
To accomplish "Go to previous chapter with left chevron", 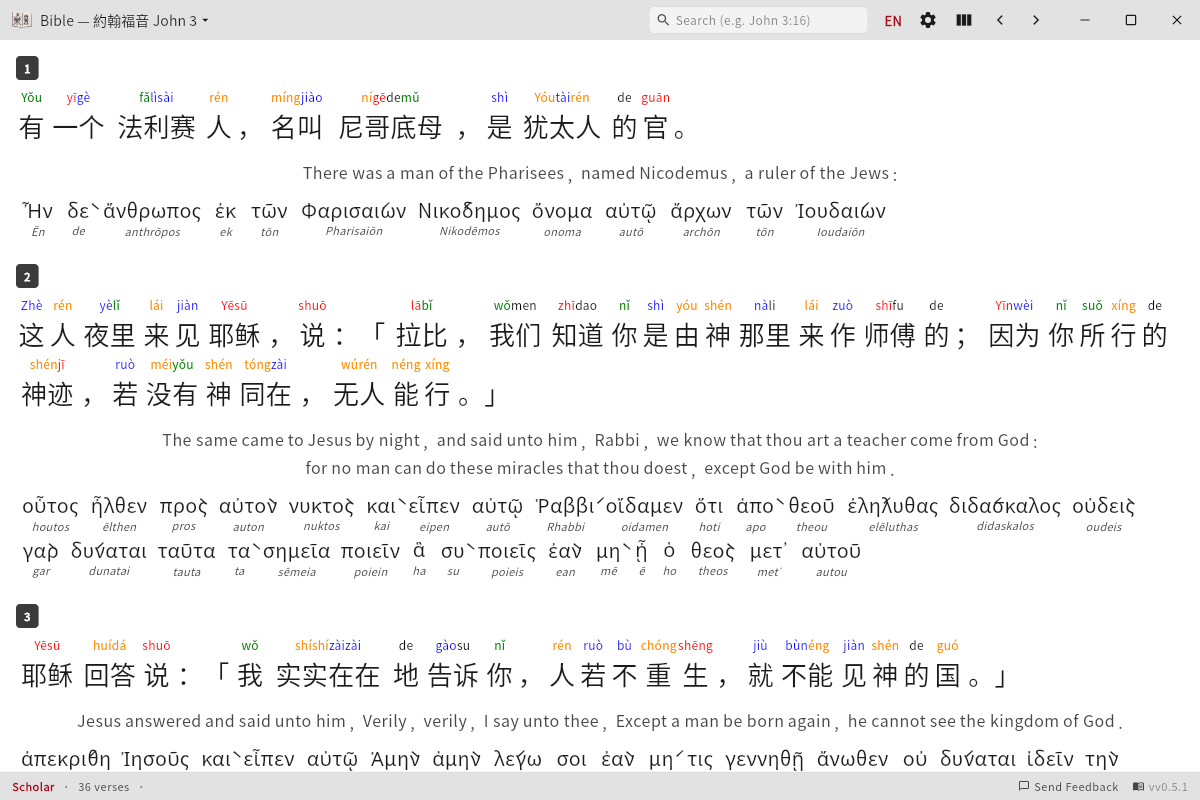I will [x=999, y=19].
